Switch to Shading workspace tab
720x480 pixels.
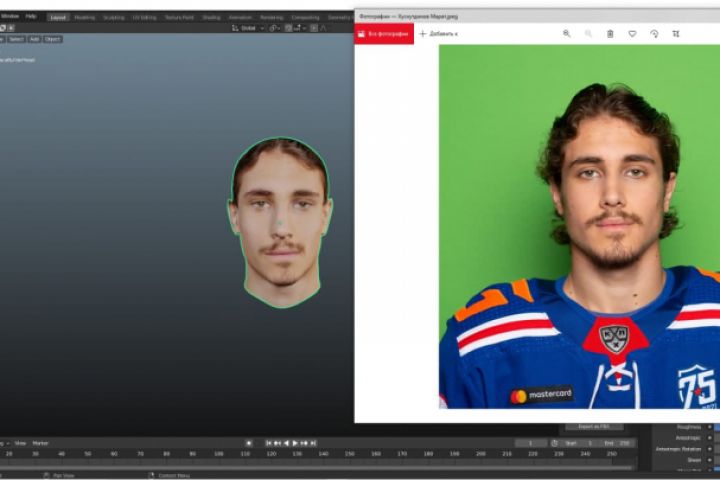(212, 17)
